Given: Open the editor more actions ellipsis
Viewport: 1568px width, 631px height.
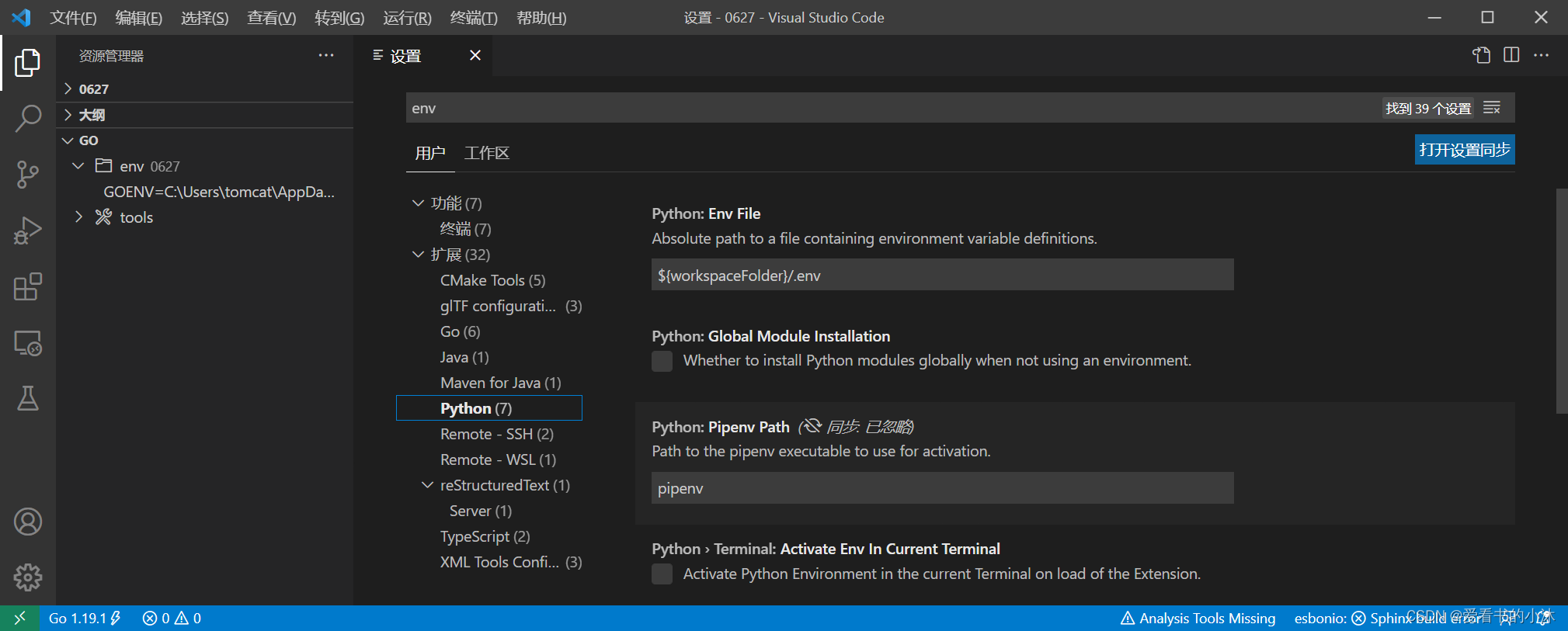Looking at the screenshot, I should click(x=1542, y=55).
